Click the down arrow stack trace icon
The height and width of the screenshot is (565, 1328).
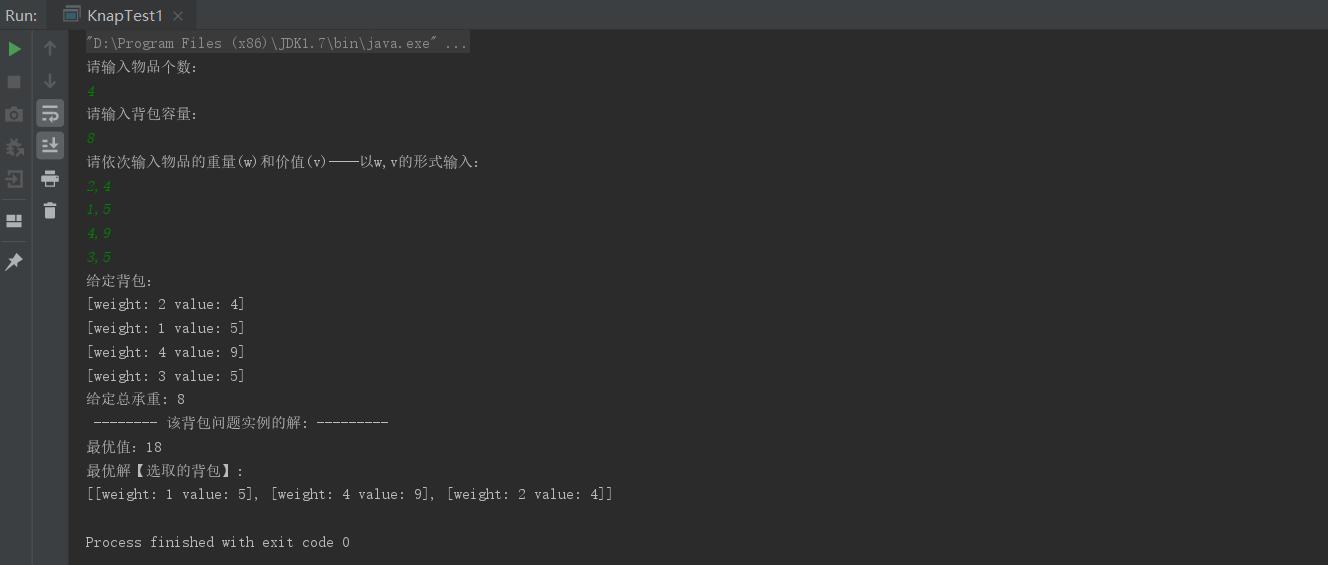pyautogui.click(x=50, y=81)
